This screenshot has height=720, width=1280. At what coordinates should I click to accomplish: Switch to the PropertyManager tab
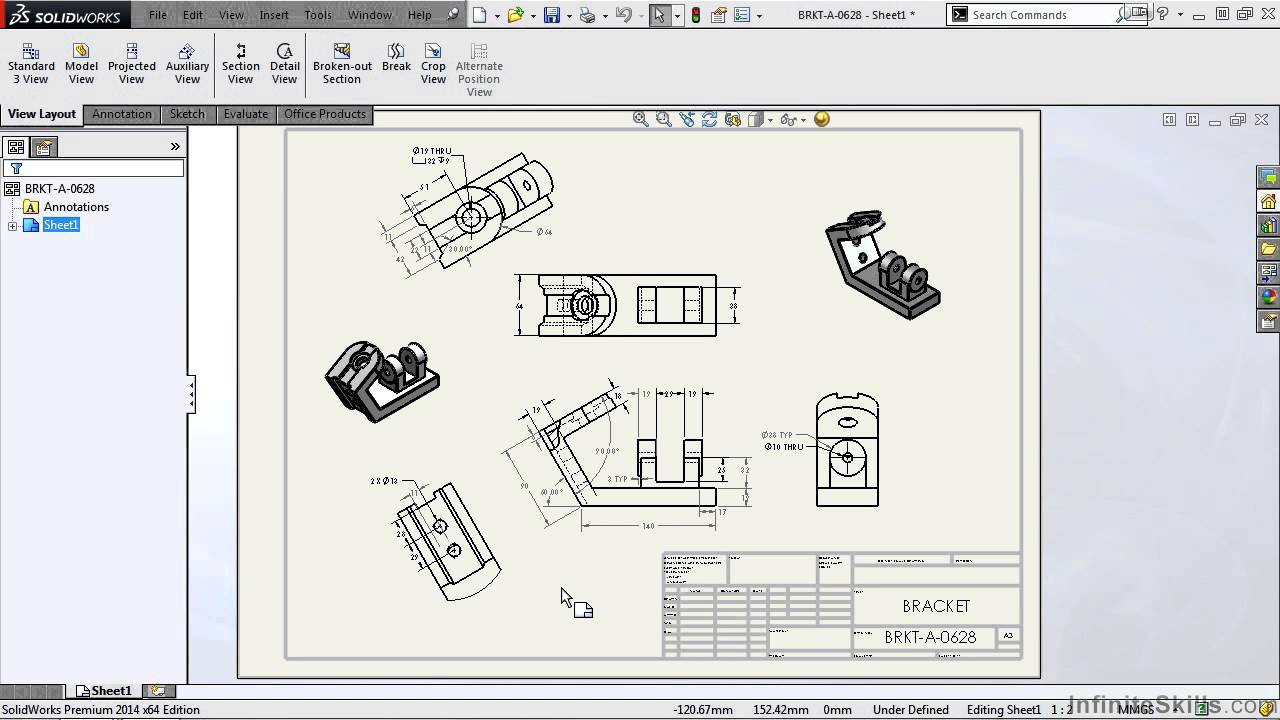[x=43, y=147]
